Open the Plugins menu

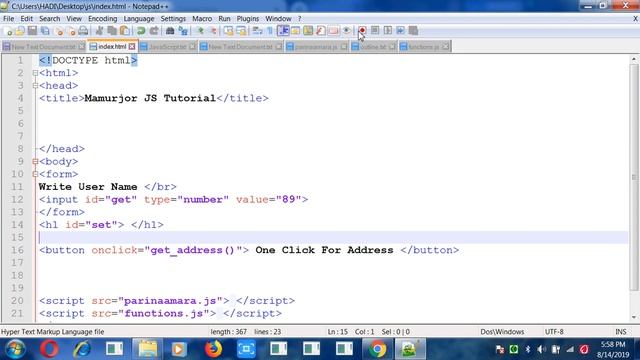pyautogui.click(x=248, y=19)
